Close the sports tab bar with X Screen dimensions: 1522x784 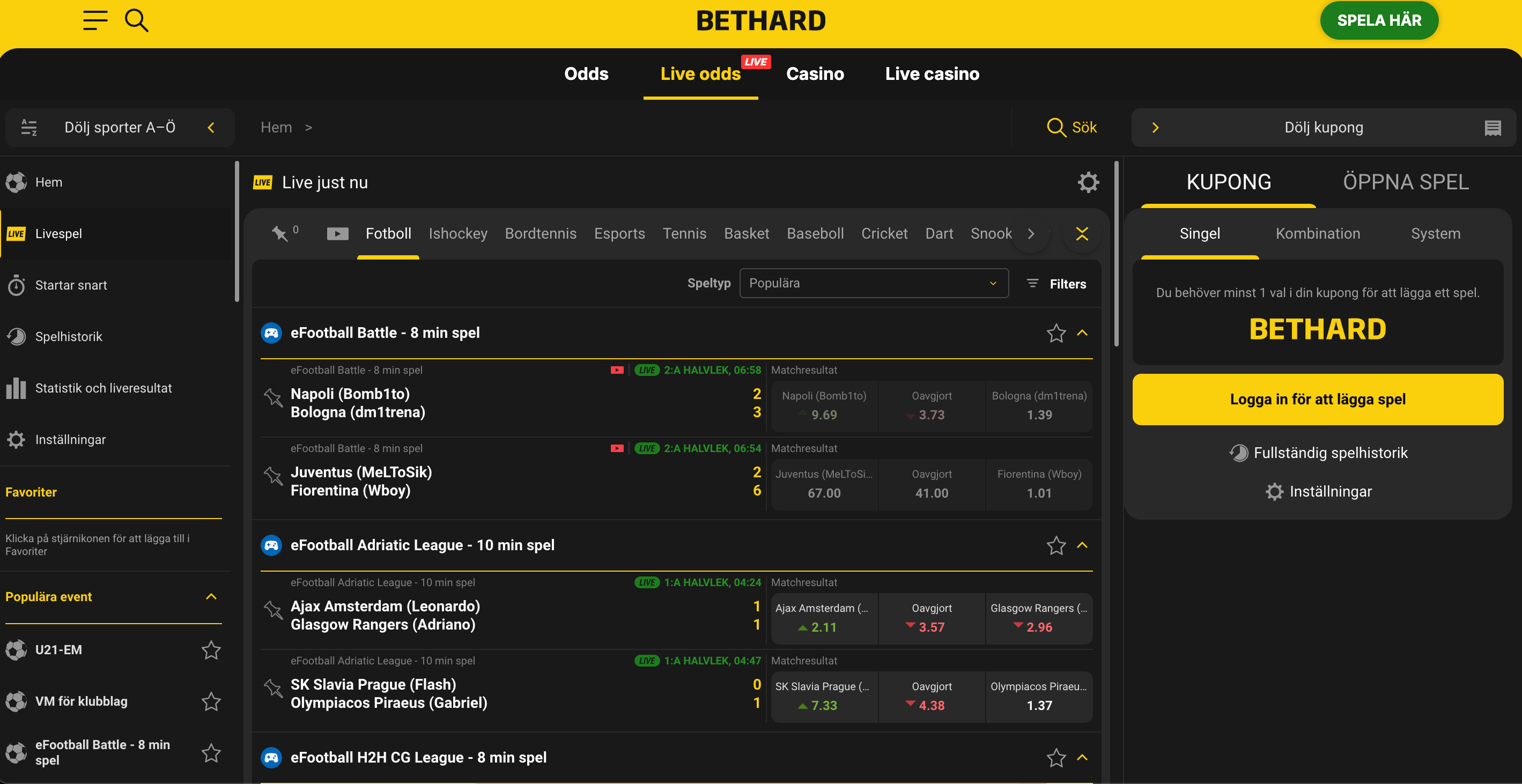(x=1082, y=233)
